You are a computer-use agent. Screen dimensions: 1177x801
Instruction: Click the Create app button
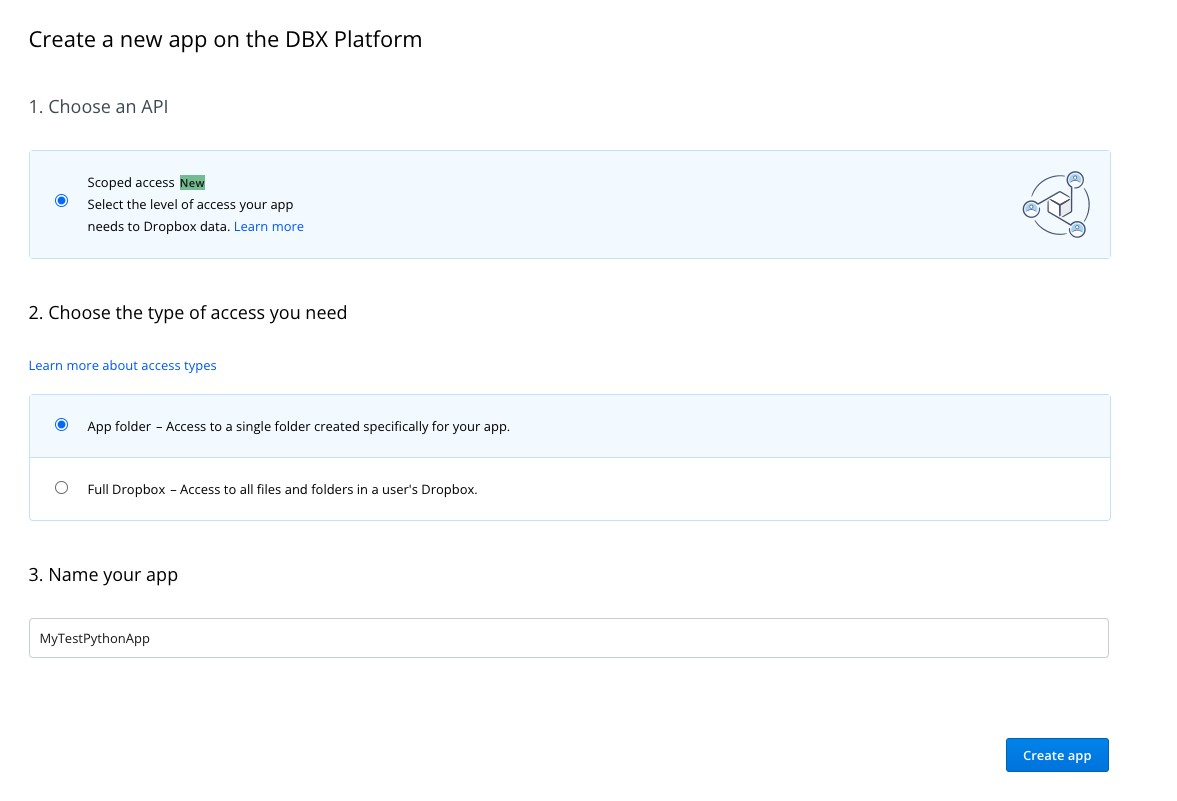(1057, 755)
